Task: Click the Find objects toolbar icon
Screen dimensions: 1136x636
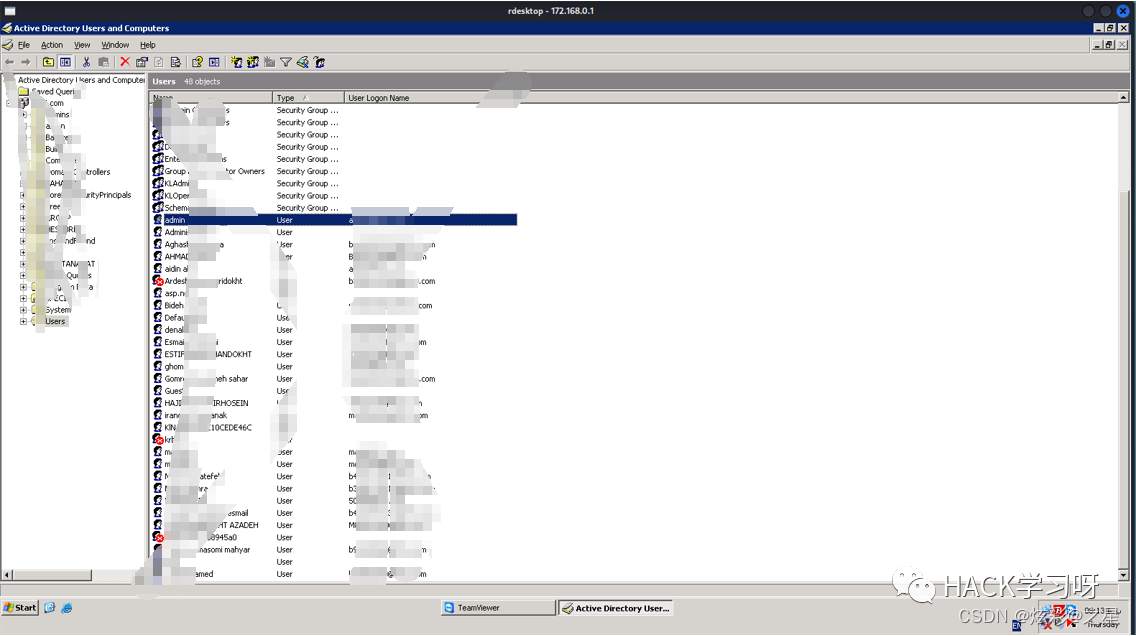Action: (x=303, y=62)
